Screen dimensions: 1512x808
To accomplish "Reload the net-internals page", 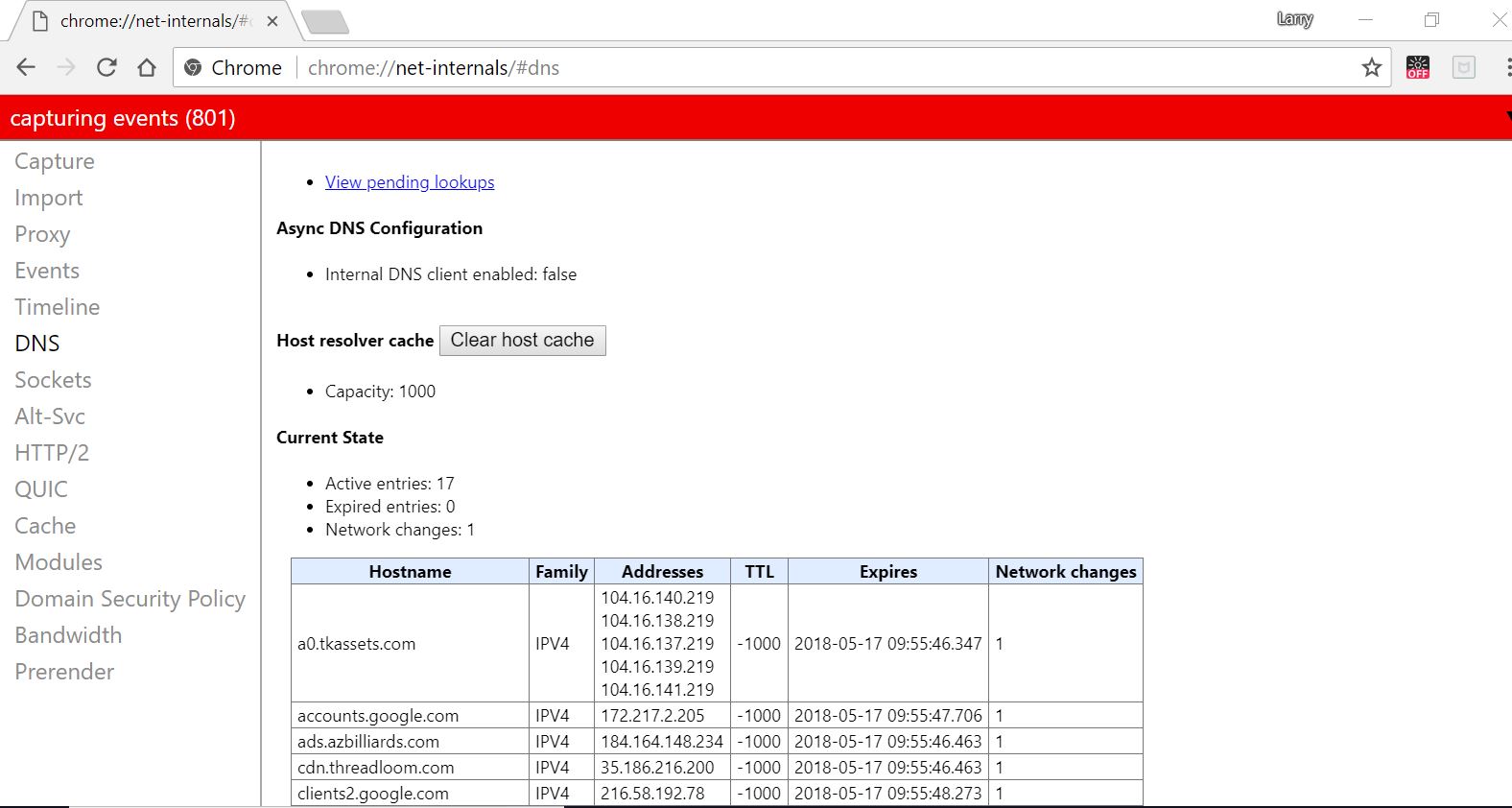I will pyautogui.click(x=106, y=67).
